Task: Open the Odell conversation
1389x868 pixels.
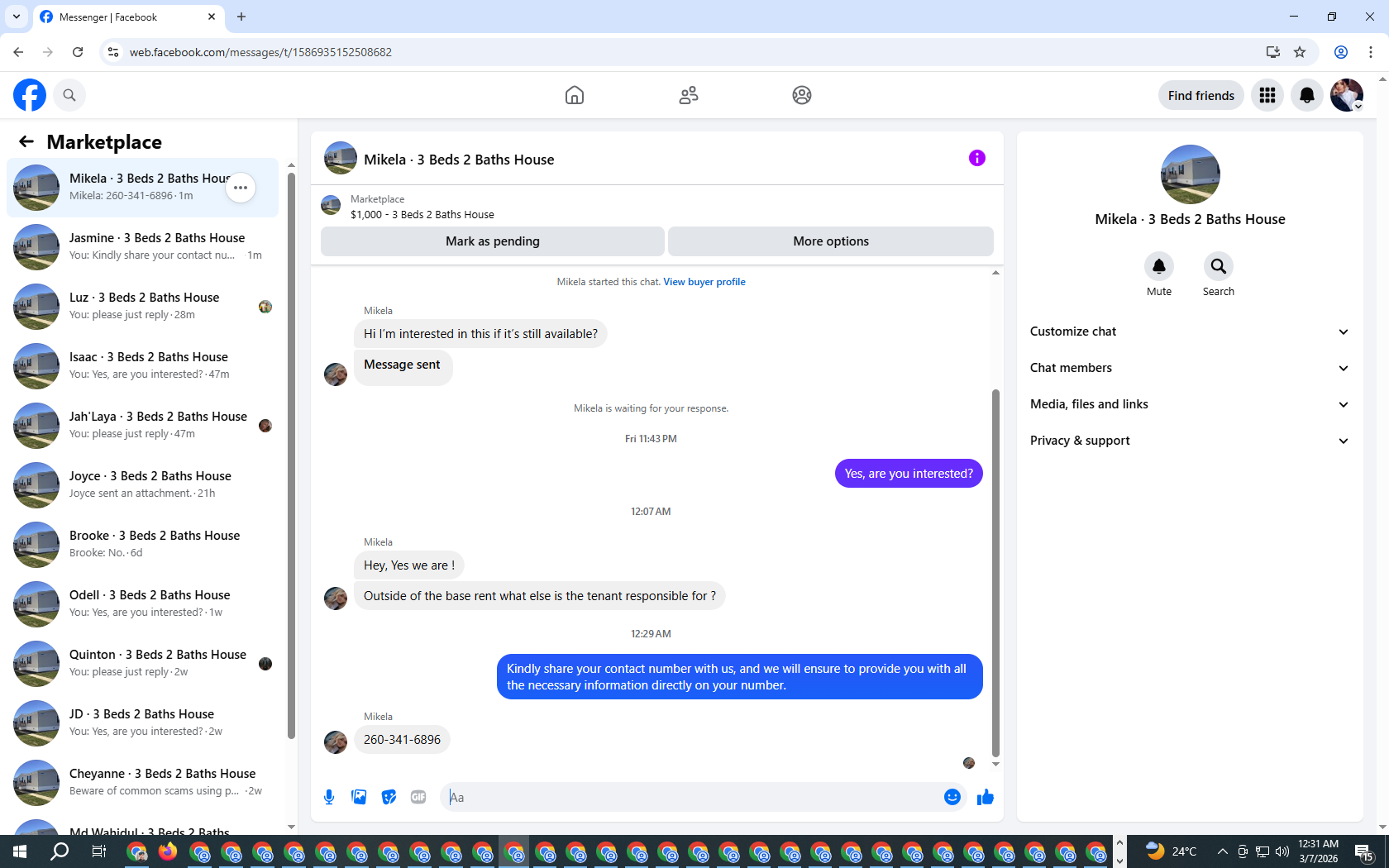Action: point(142,604)
